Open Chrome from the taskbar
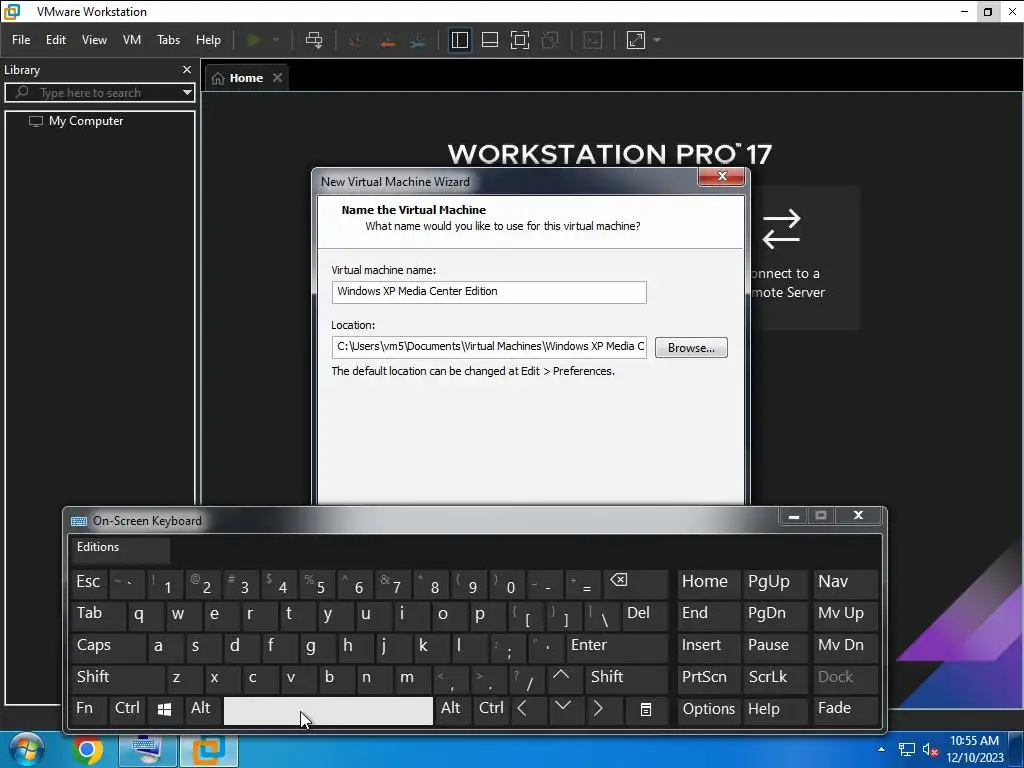Image resolution: width=1024 pixels, height=768 pixels. pyautogui.click(x=88, y=750)
